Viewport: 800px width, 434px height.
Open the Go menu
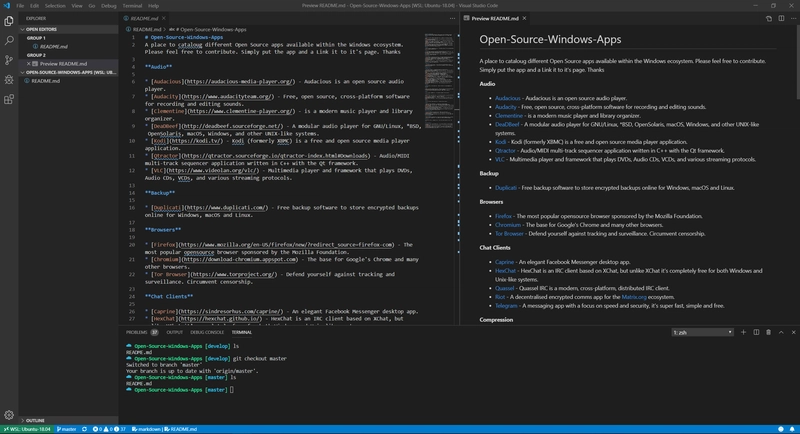[92, 6]
